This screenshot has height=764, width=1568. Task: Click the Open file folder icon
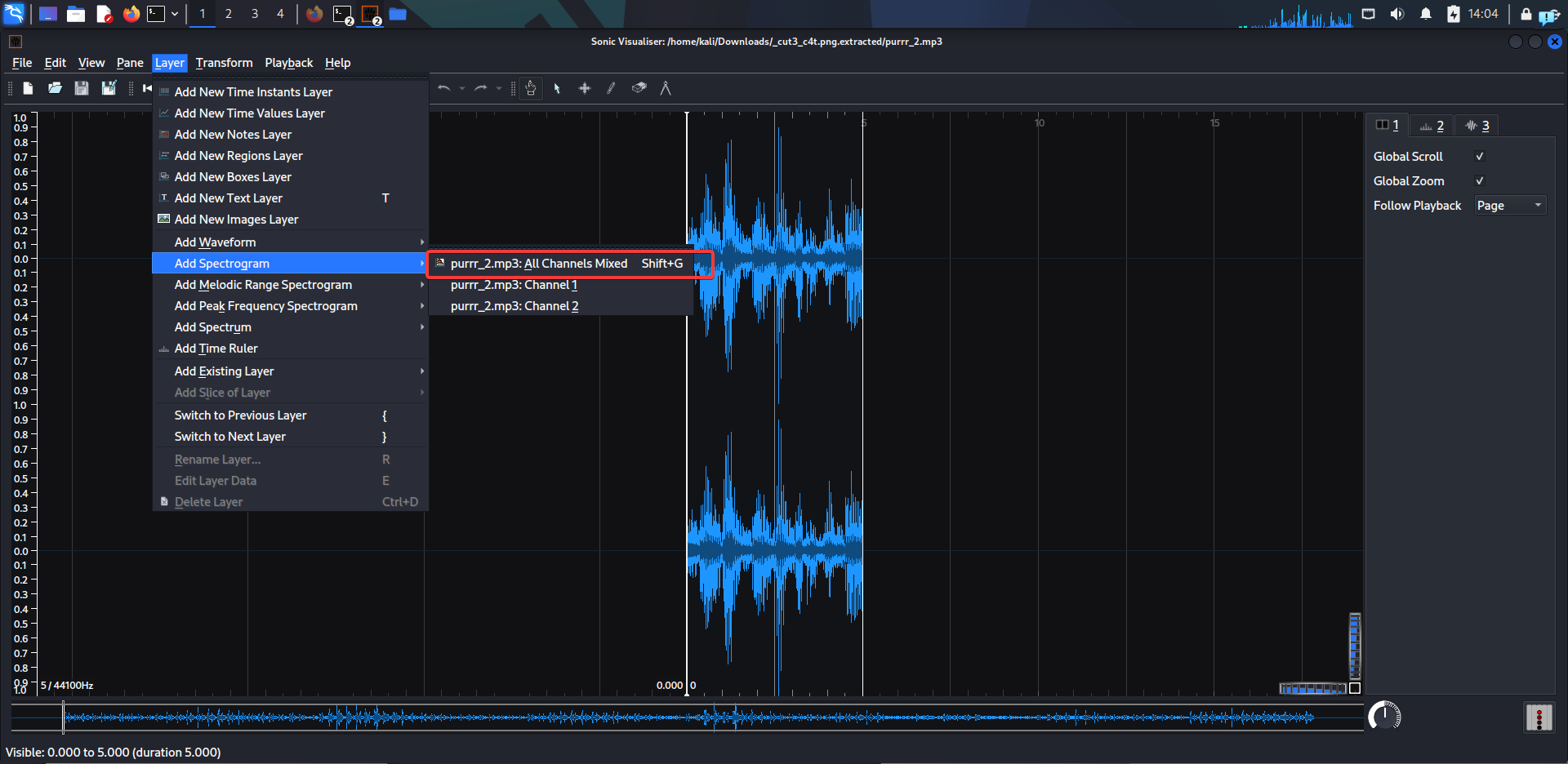coord(55,88)
